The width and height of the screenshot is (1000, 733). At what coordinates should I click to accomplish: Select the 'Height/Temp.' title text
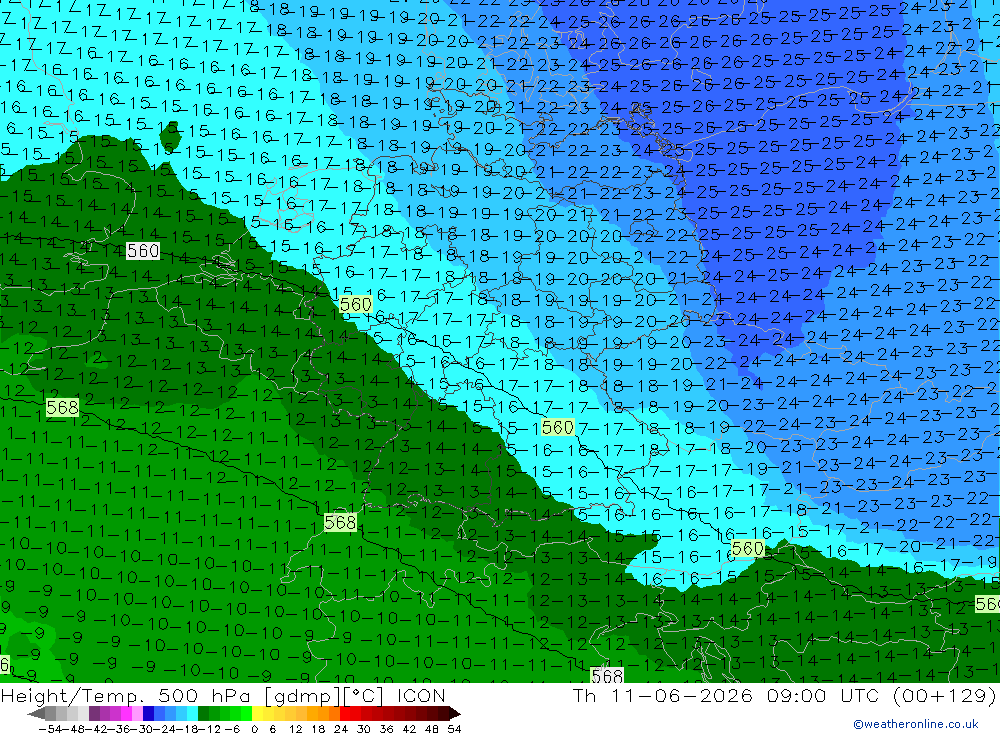75,696
